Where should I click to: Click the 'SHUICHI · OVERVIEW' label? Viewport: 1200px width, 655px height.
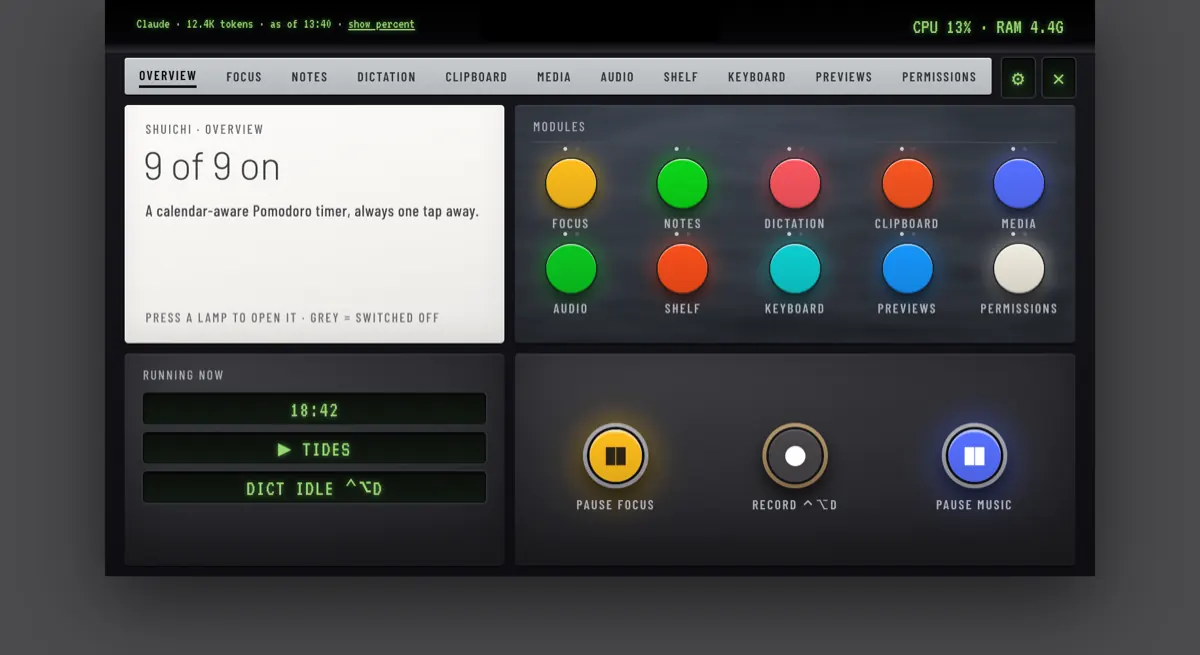pos(204,129)
